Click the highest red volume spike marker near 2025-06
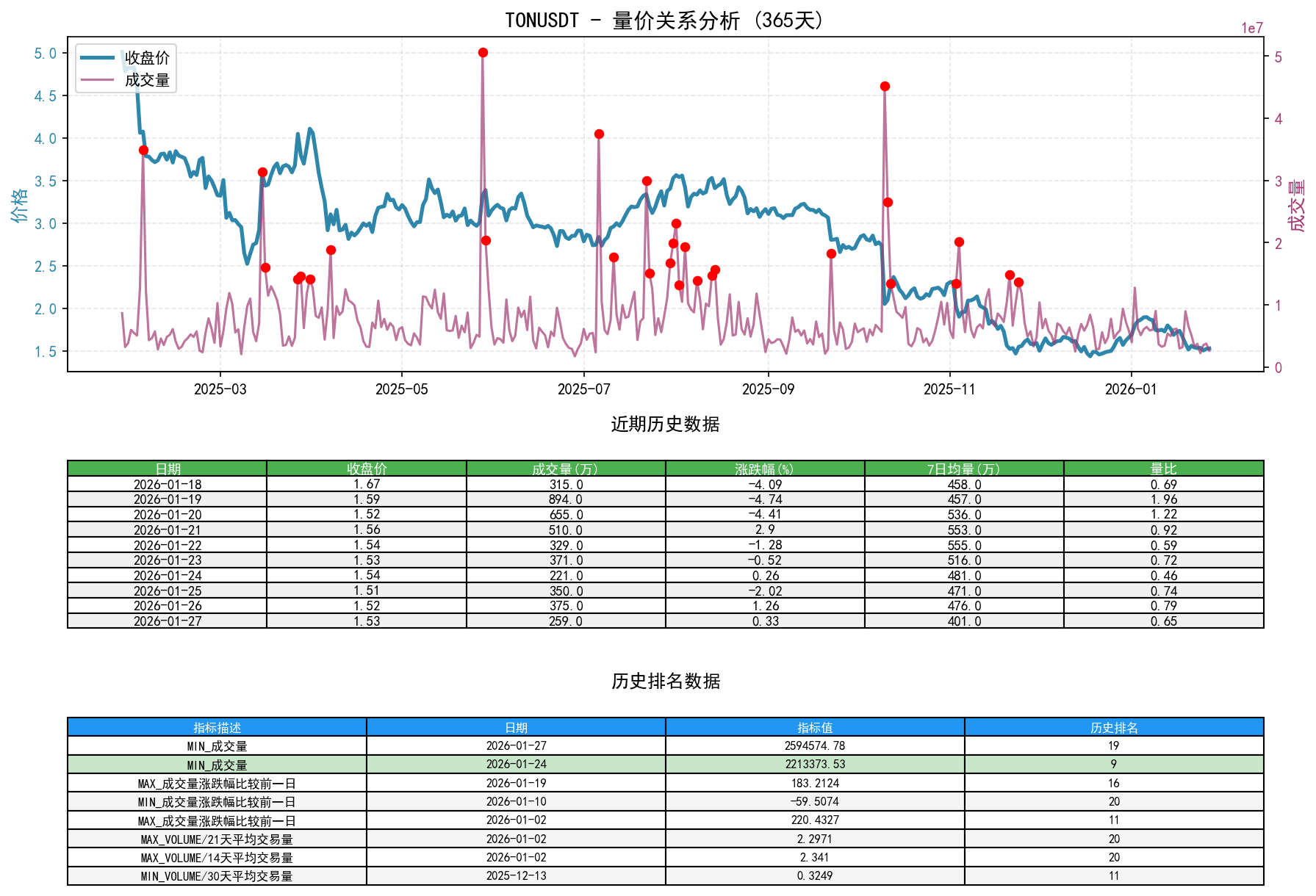 (x=483, y=52)
